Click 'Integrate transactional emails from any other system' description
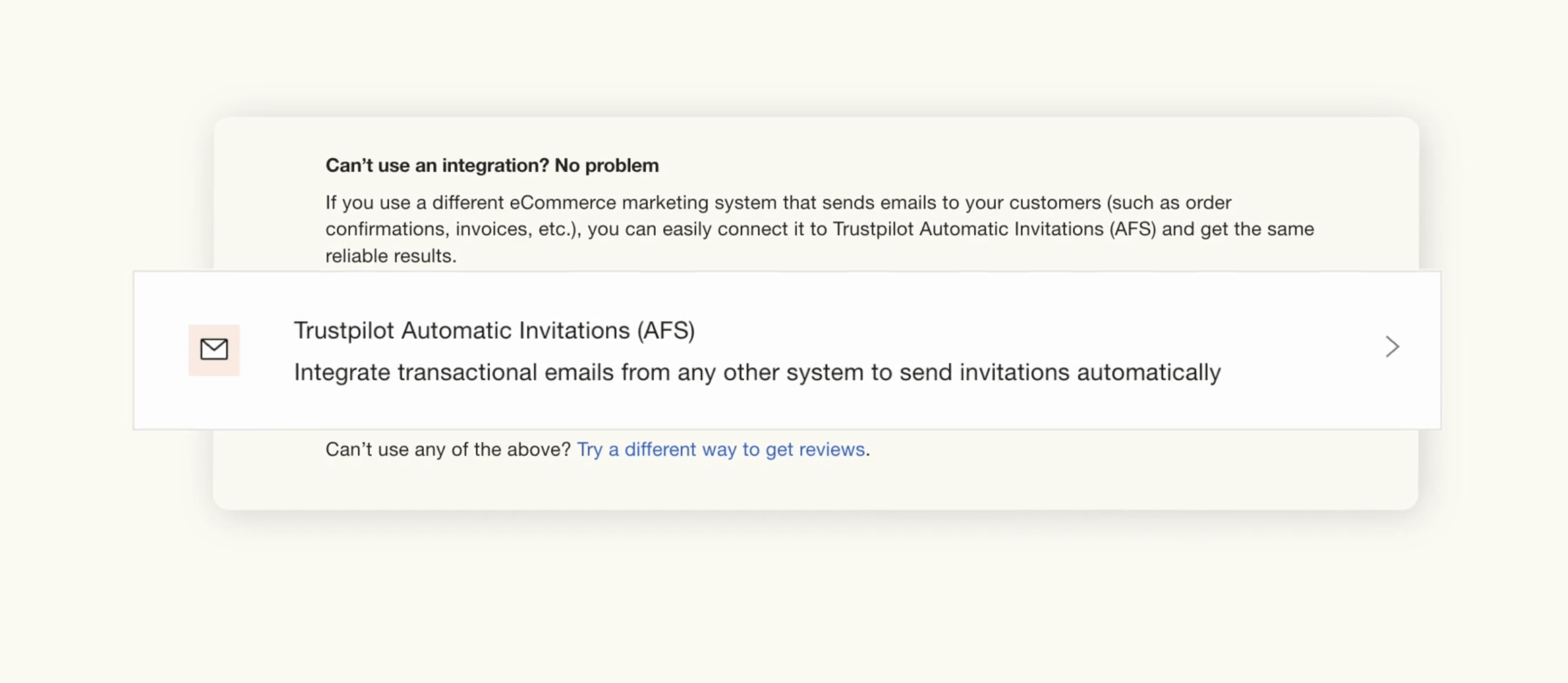This screenshot has height=683, width=1568. click(757, 373)
